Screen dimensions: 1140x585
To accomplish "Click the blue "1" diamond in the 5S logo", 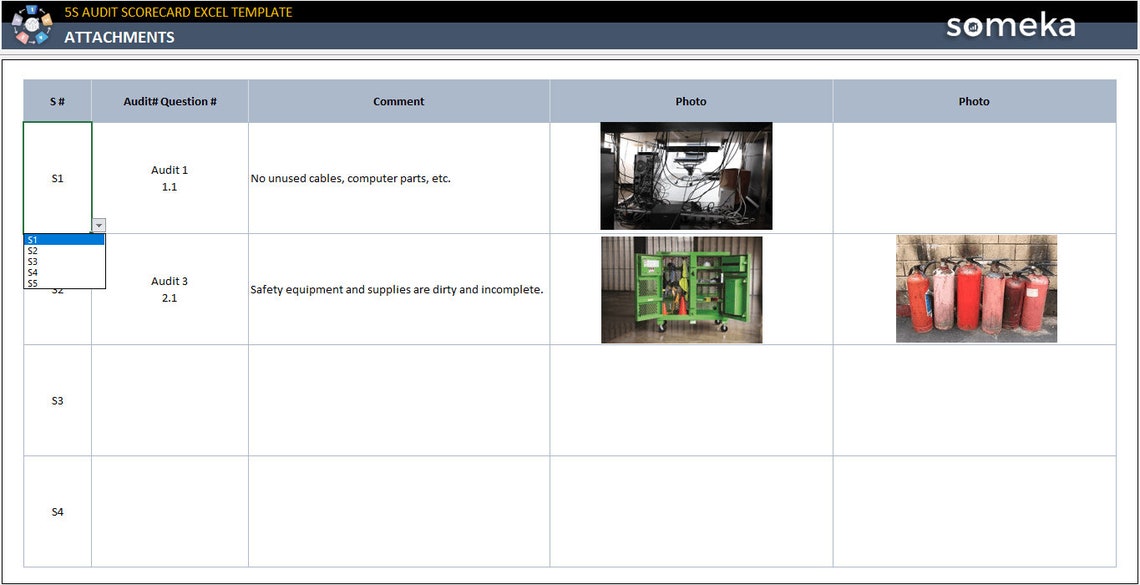I will coord(32,9).
